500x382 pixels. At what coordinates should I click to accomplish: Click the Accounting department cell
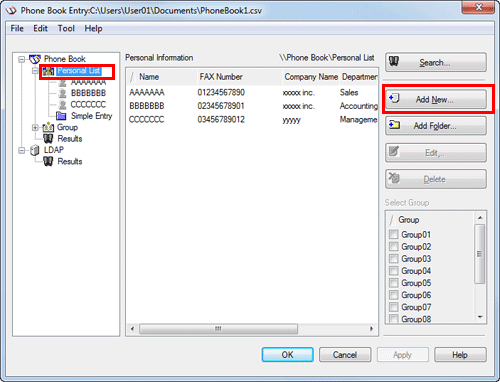(359, 106)
